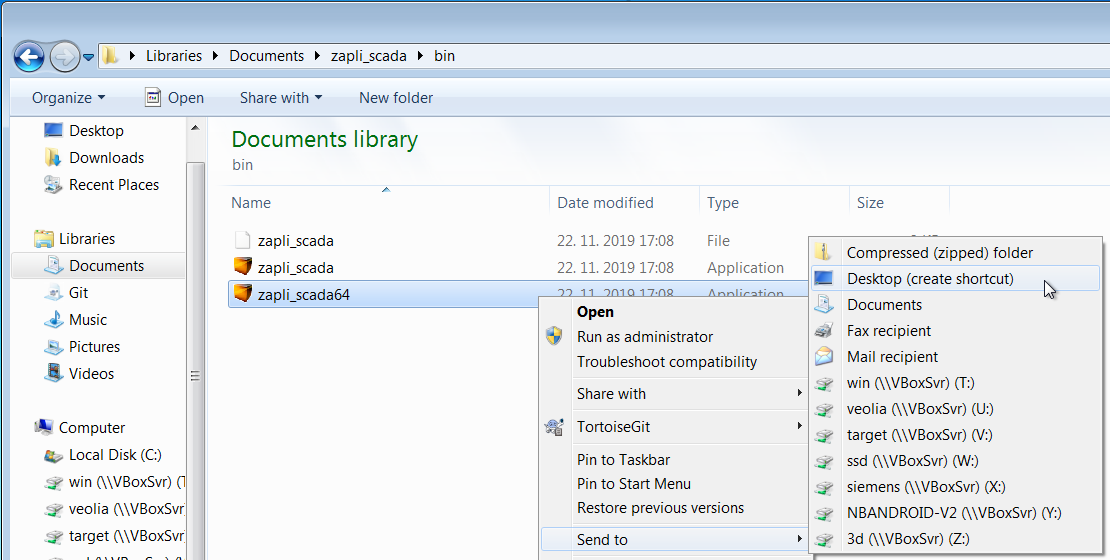Click the zapli_scada64 application icon

[242, 294]
